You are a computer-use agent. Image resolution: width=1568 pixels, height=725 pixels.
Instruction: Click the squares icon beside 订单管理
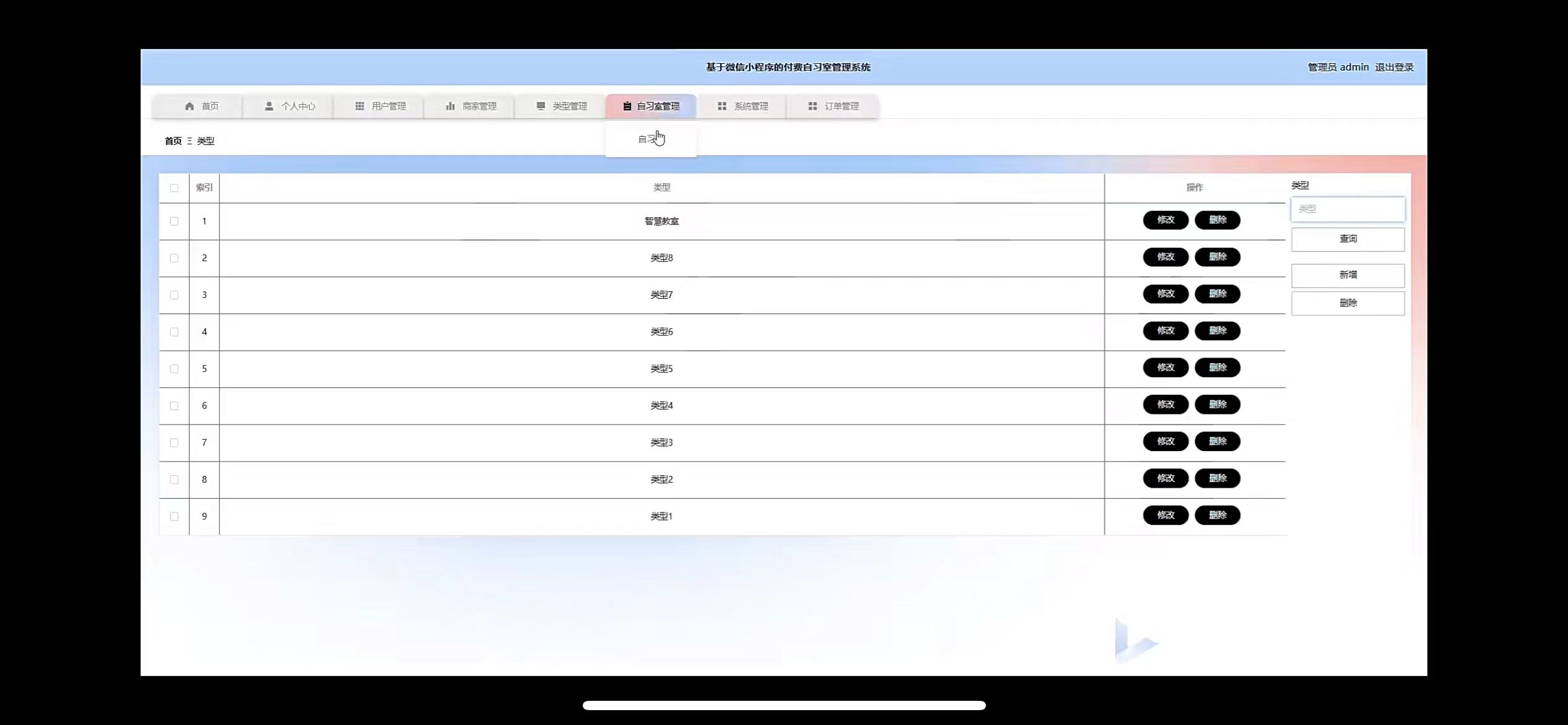point(812,106)
